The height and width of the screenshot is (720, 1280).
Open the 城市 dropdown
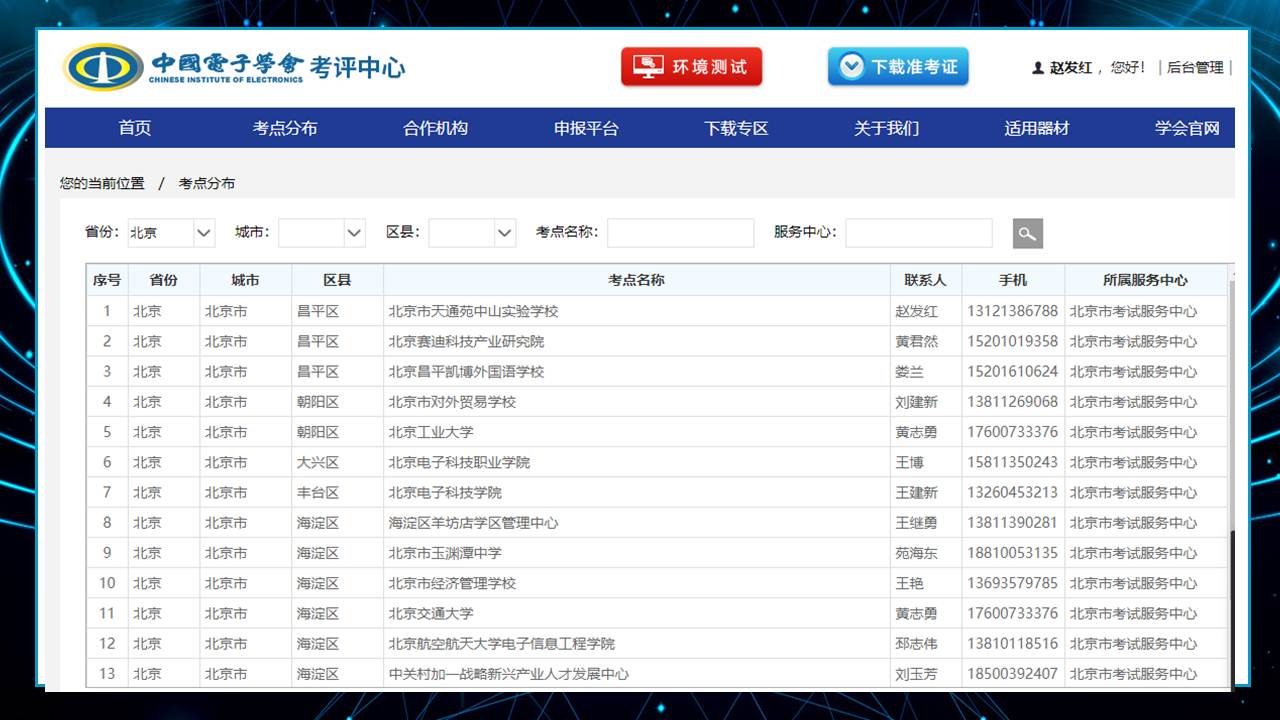point(322,232)
